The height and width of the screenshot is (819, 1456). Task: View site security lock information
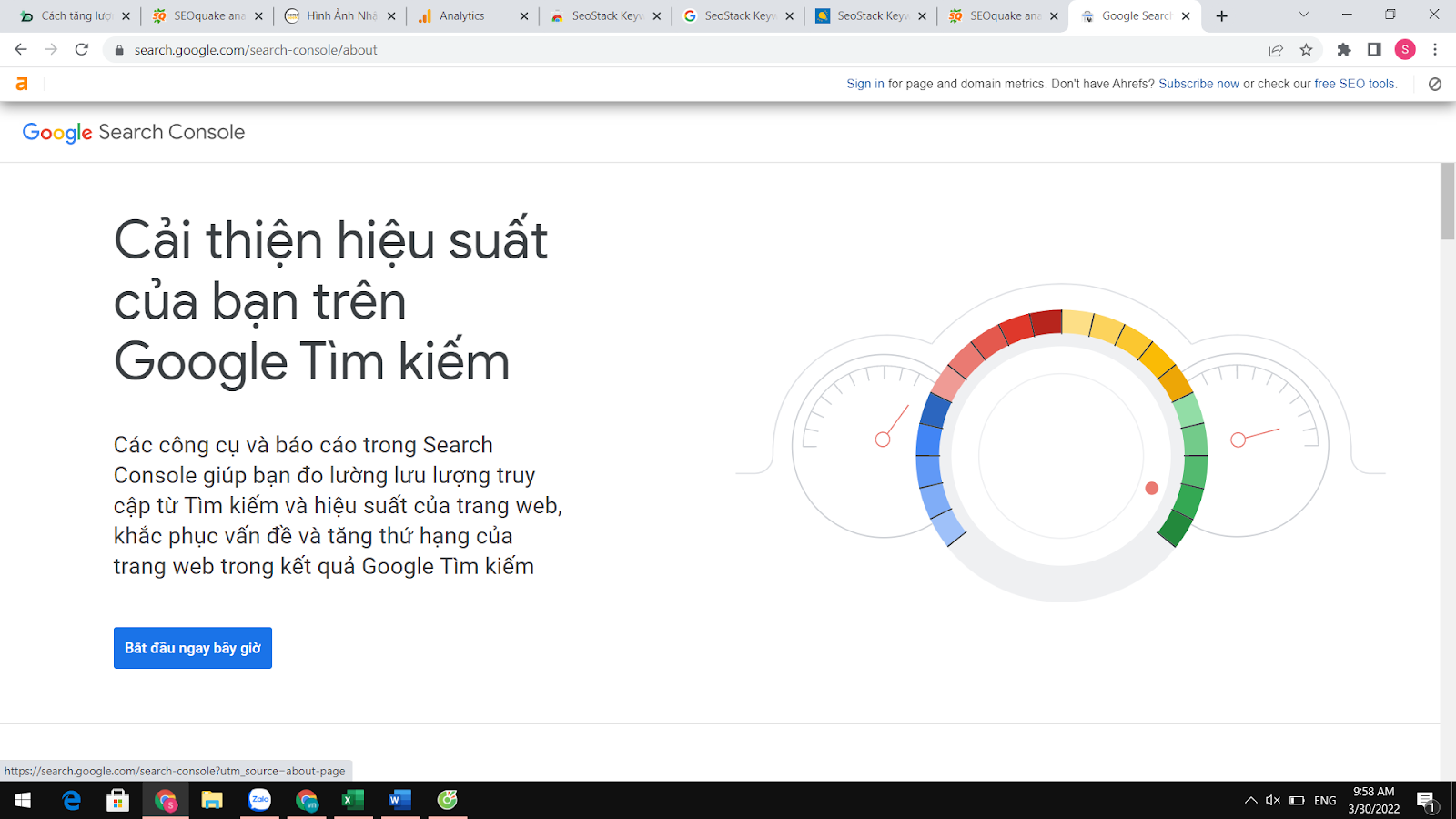click(119, 50)
